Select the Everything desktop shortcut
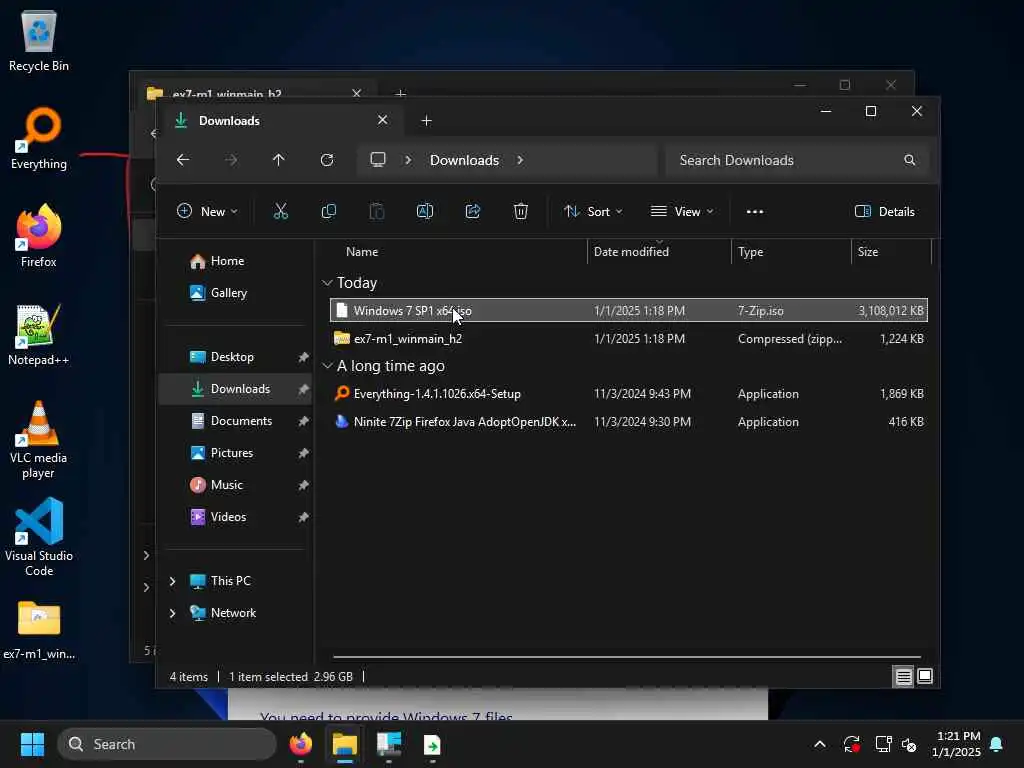This screenshot has width=1024, height=768. (39, 138)
